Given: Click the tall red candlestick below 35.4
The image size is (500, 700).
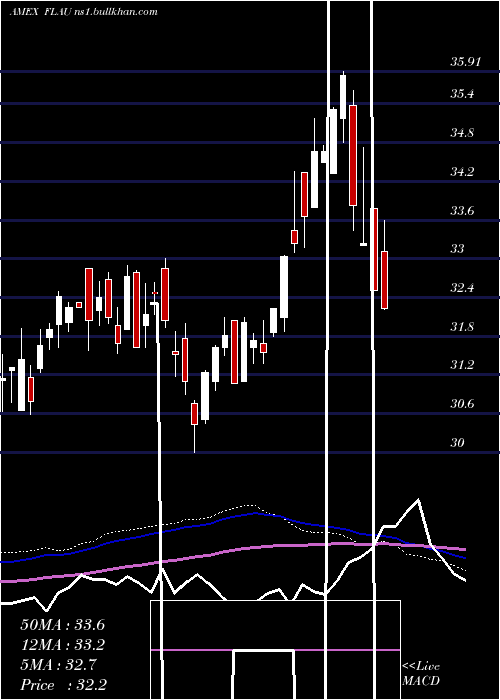Looking at the screenshot, I should (x=353, y=155).
